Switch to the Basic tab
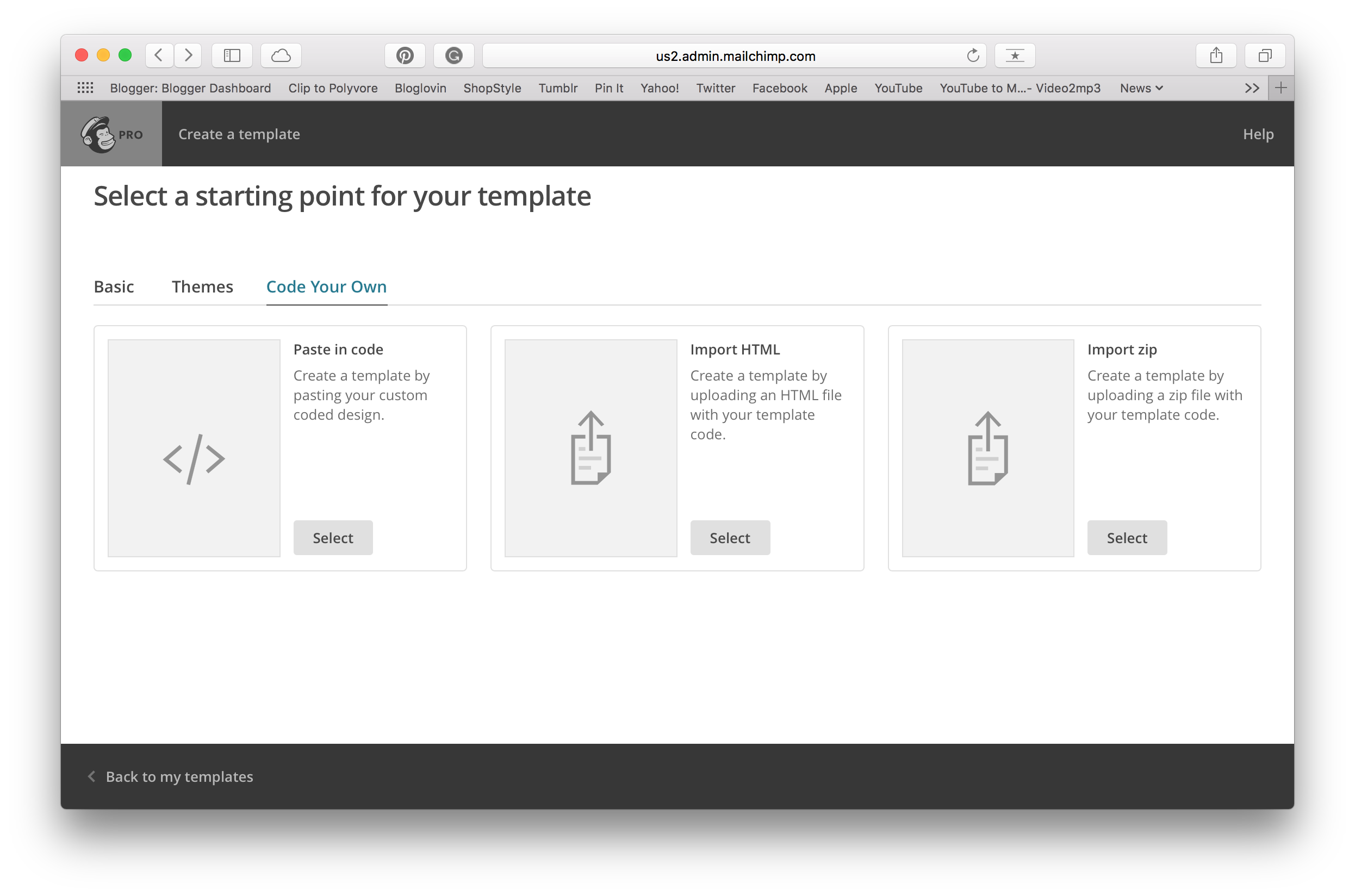The width and height of the screenshot is (1355, 896). pyautogui.click(x=113, y=286)
